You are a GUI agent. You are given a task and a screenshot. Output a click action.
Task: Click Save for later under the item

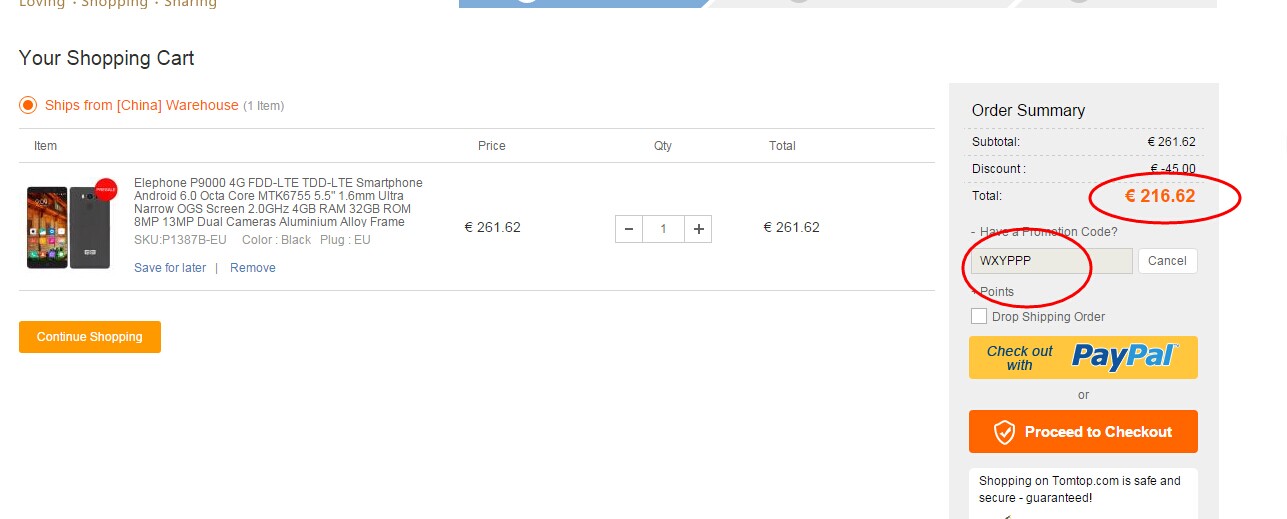coord(170,268)
